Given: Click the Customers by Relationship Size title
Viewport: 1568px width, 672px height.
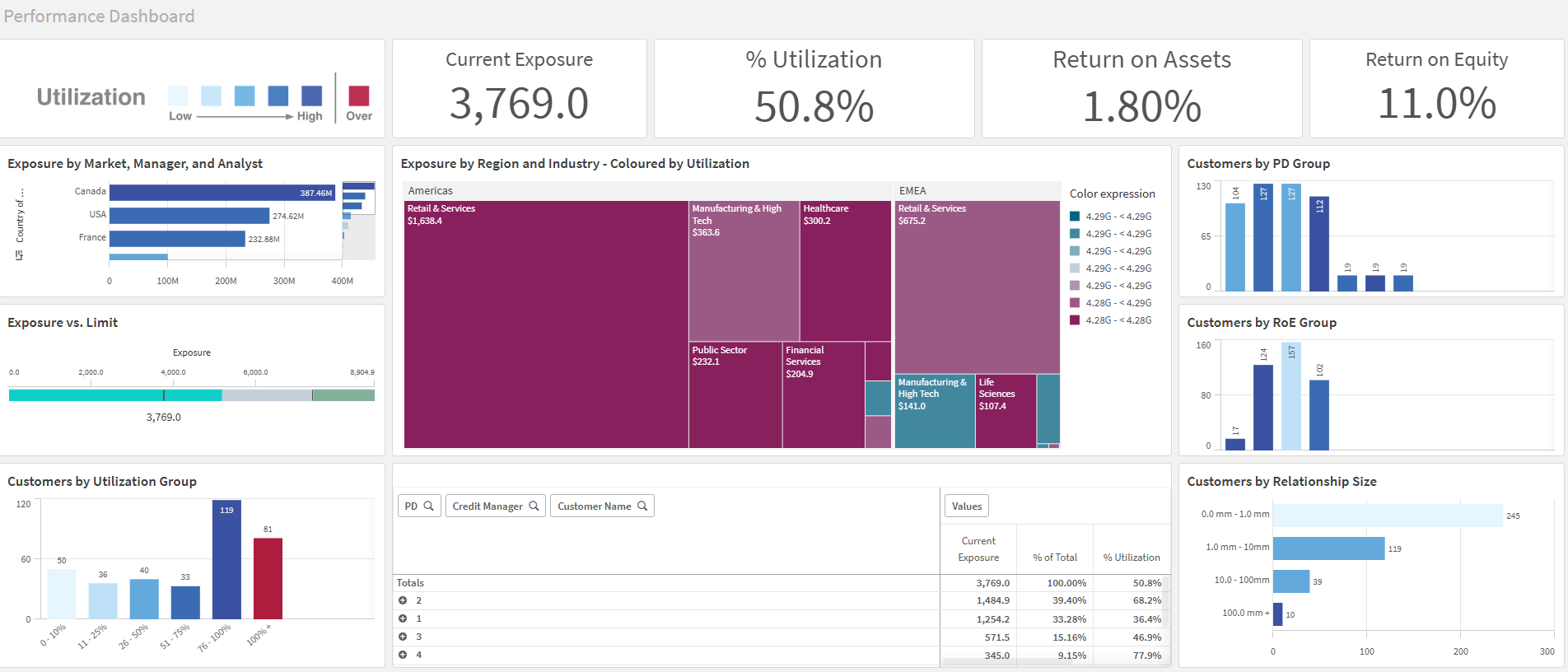Looking at the screenshot, I should [x=1281, y=482].
